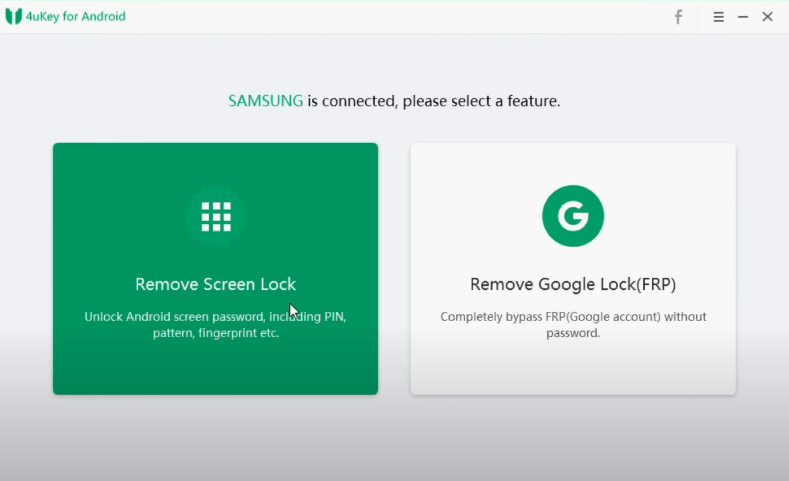789x481 pixels.
Task: Open the Facebook page icon
Action: tap(678, 17)
